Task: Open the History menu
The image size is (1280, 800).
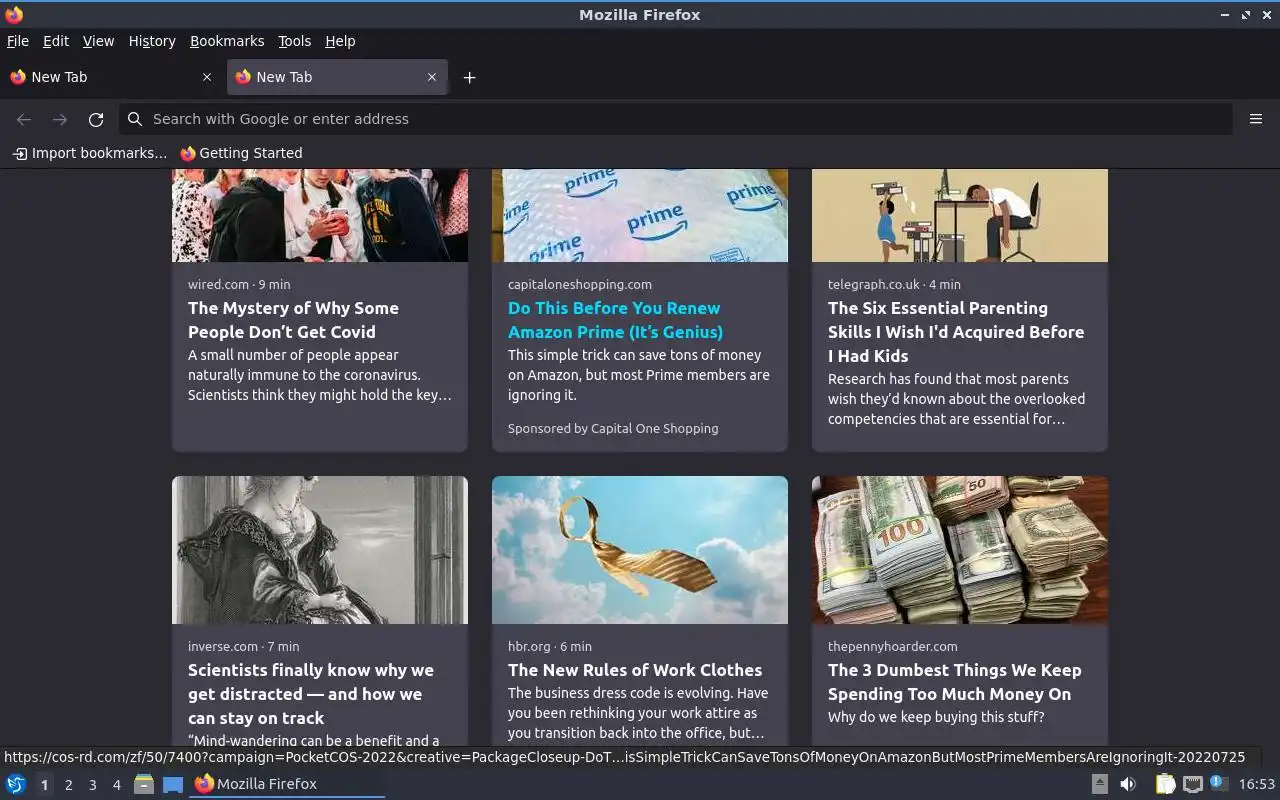Action: click(152, 41)
